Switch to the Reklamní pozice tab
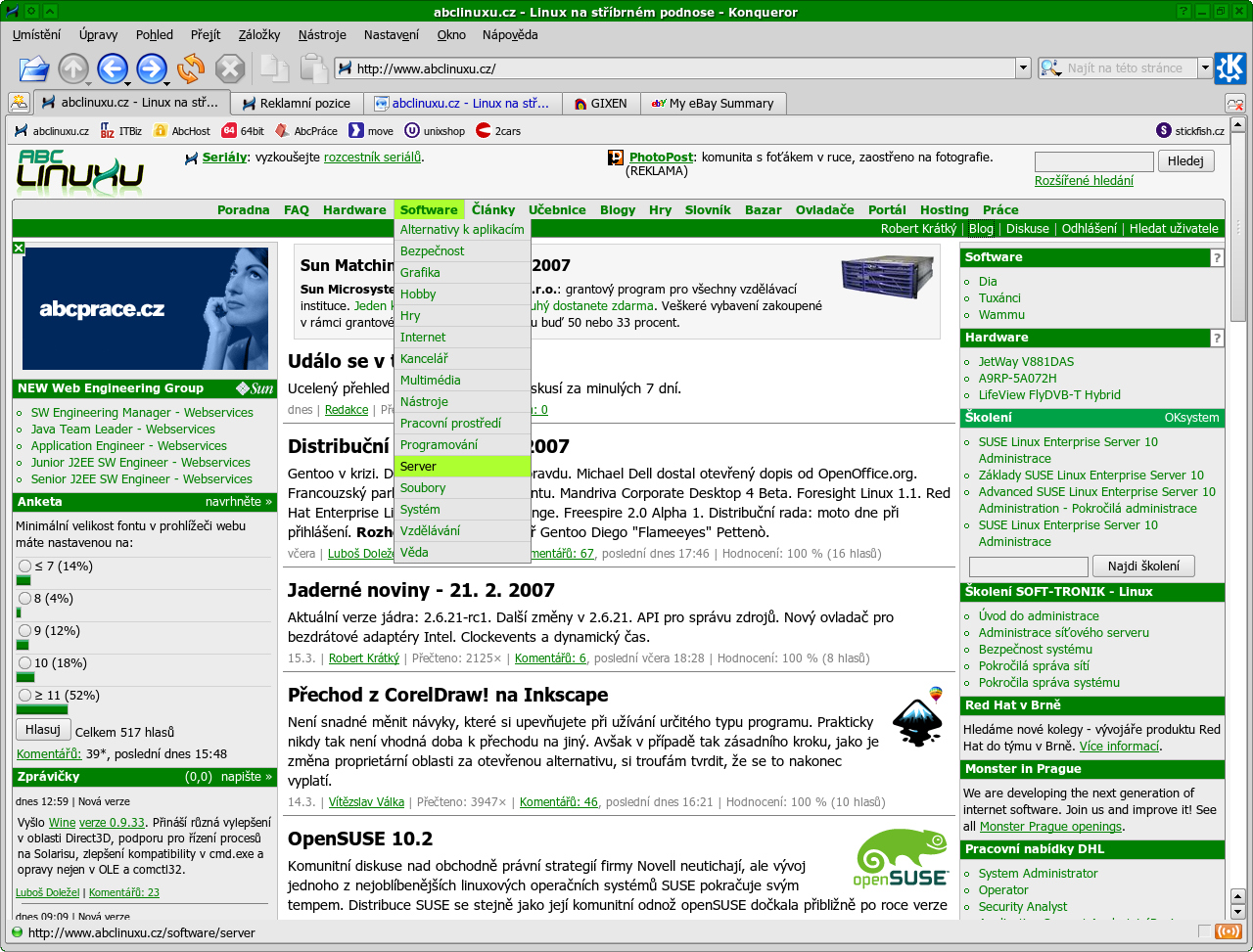 (x=298, y=103)
